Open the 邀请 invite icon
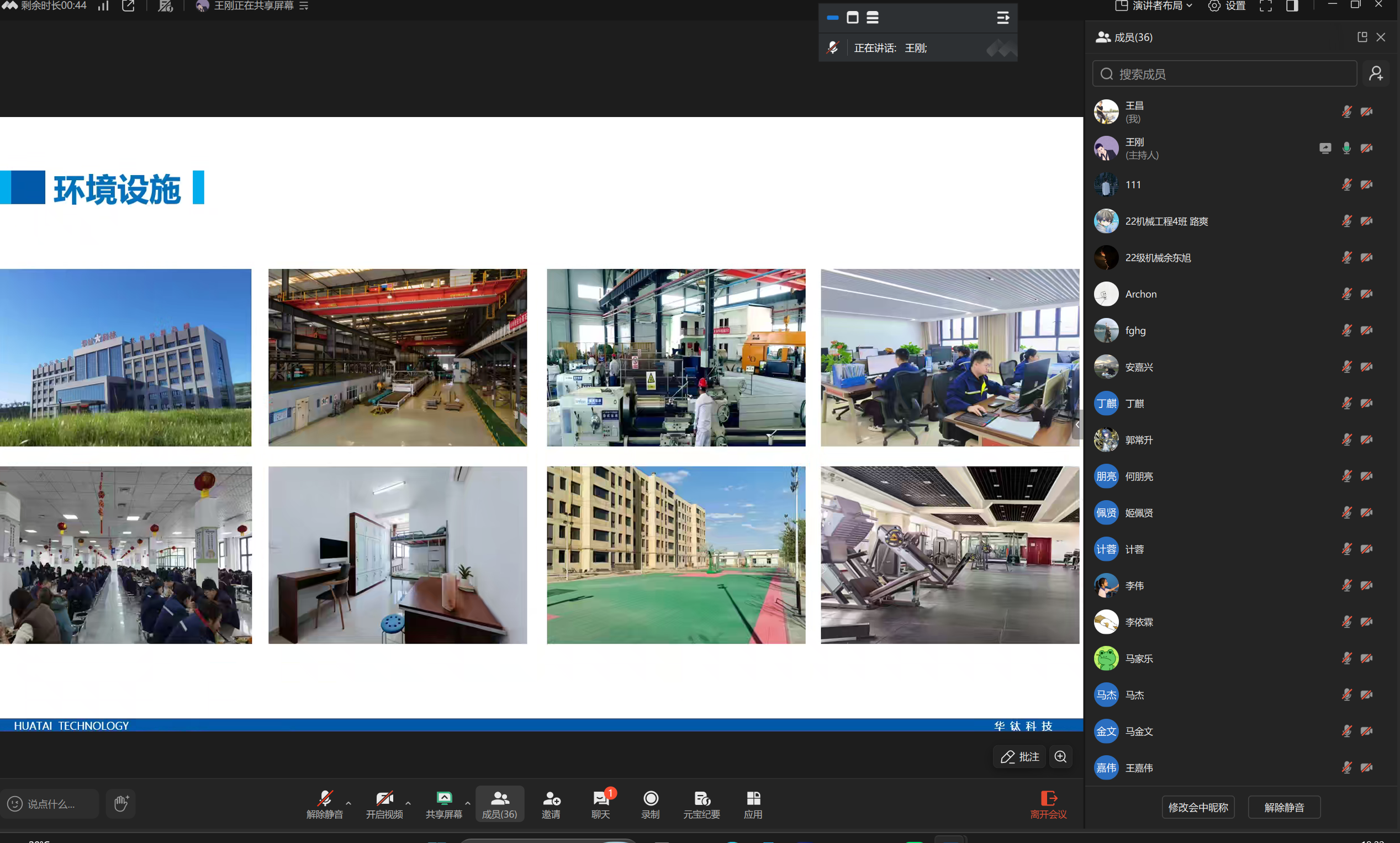1400x843 pixels. pos(551,804)
